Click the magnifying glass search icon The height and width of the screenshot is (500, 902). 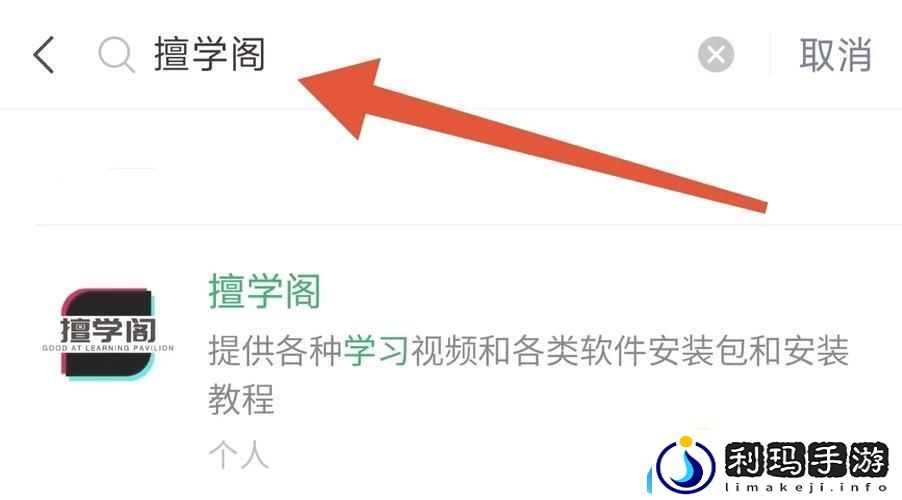[116, 55]
